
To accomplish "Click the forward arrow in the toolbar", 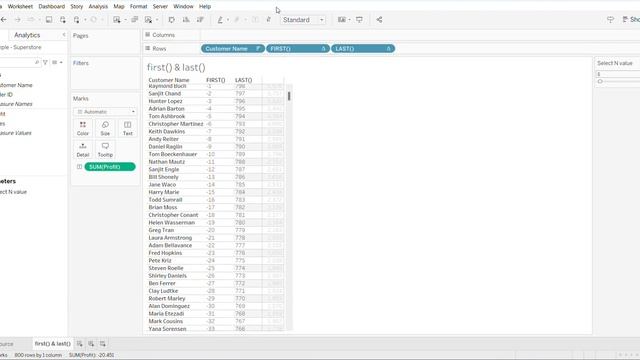I will tap(18, 20).
